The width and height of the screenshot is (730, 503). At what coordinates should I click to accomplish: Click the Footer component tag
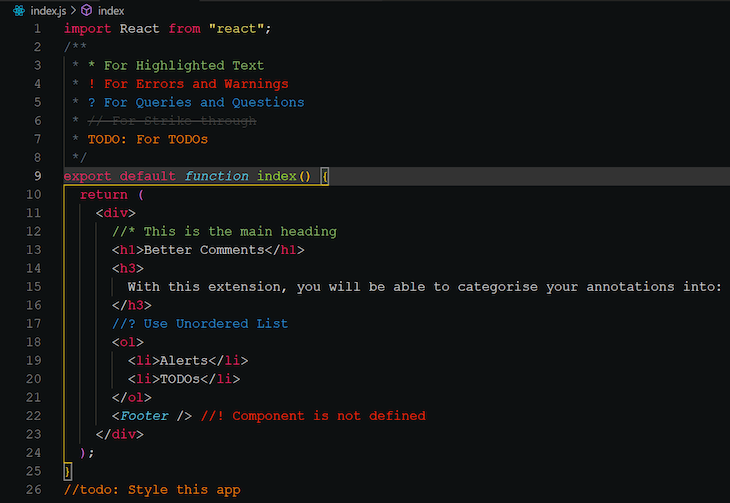tap(144, 416)
